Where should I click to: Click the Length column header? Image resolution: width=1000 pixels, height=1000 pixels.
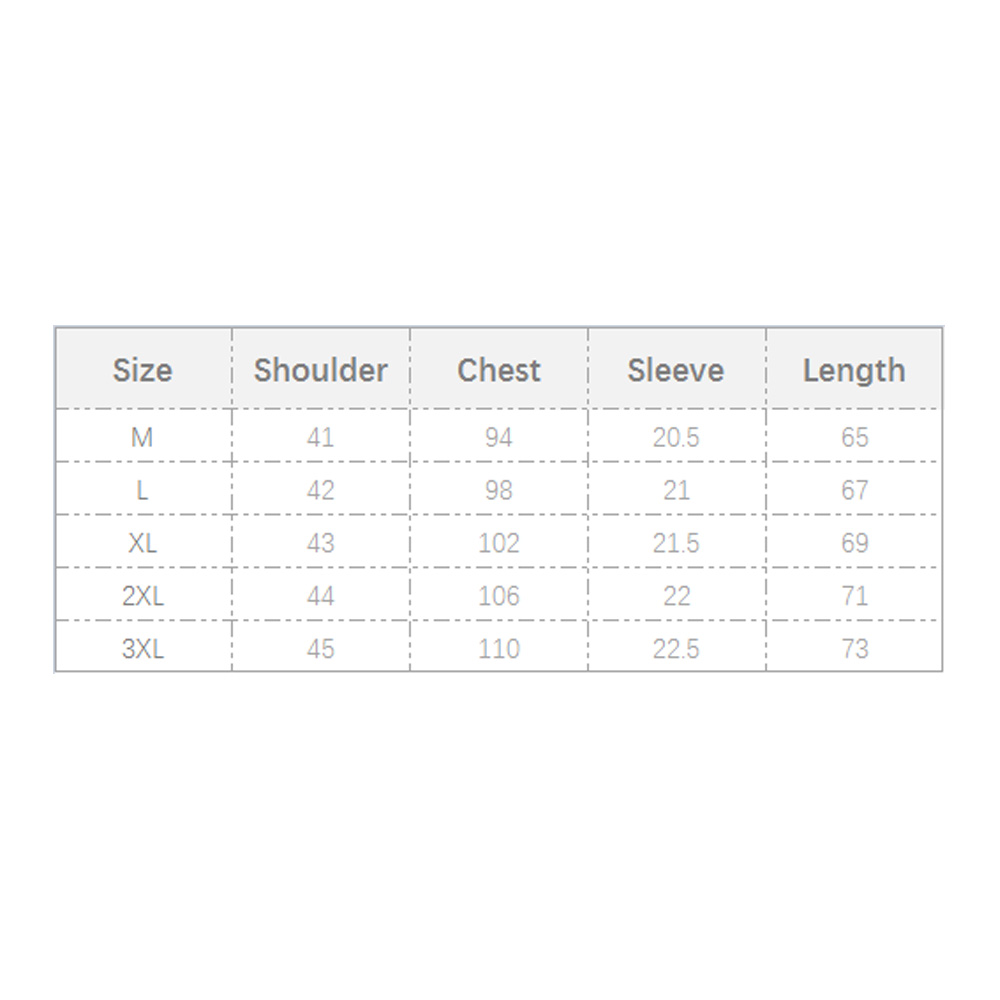point(854,370)
